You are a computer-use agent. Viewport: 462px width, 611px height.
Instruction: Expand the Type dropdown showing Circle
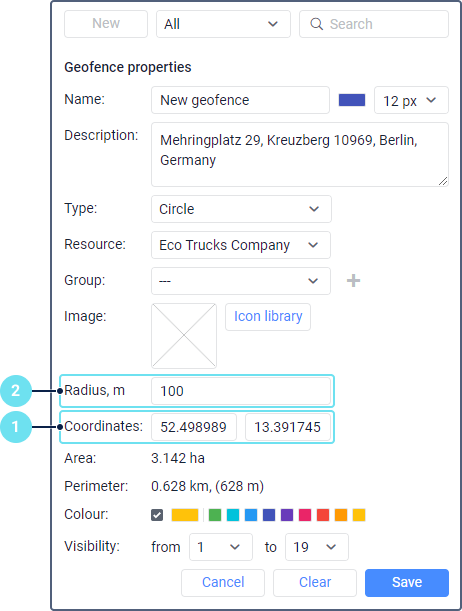click(241, 209)
